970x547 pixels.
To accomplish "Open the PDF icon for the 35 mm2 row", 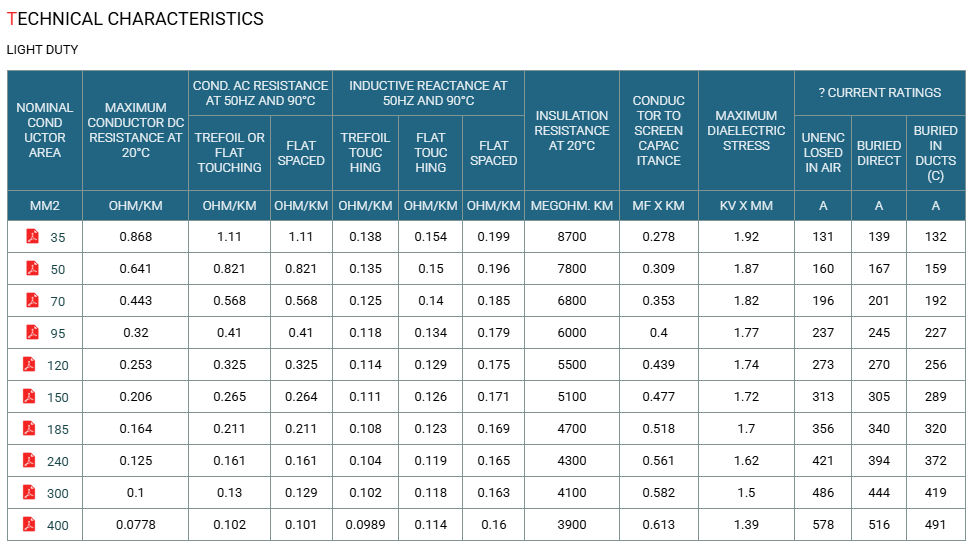I will [x=32, y=236].
